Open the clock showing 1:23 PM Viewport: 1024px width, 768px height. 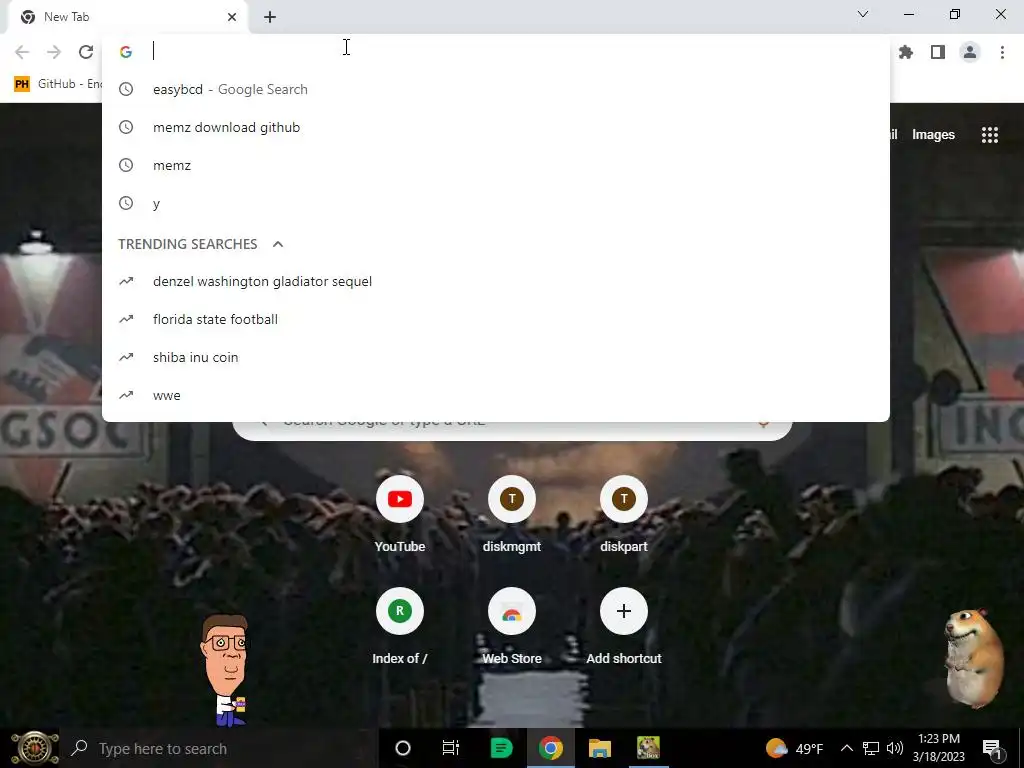click(938, 748)
